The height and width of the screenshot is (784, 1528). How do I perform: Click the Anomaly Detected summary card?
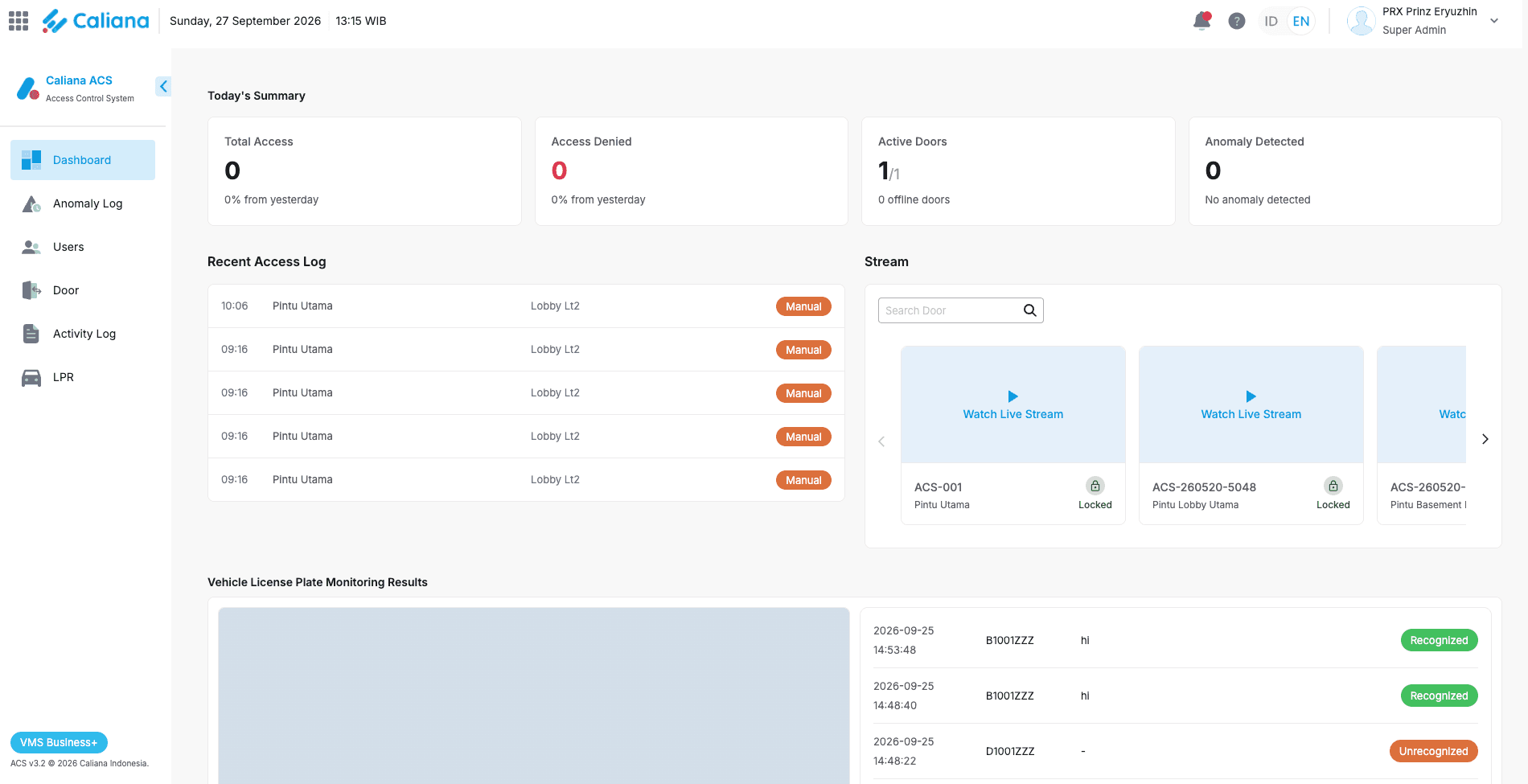coord(1345,171)
